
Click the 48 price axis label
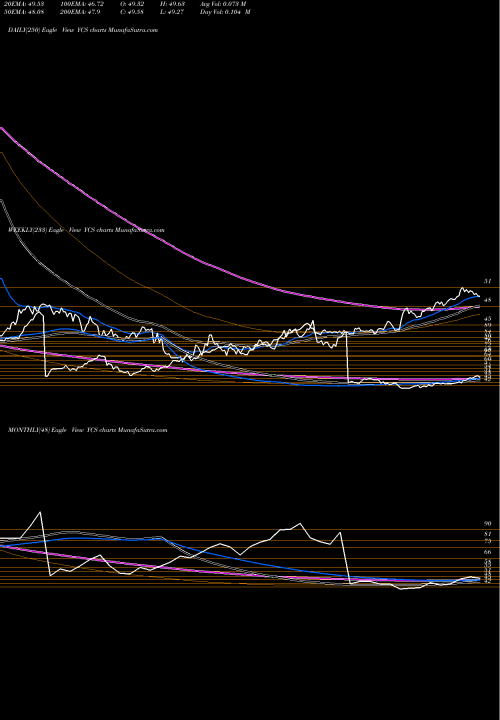(x=488, y=300)
